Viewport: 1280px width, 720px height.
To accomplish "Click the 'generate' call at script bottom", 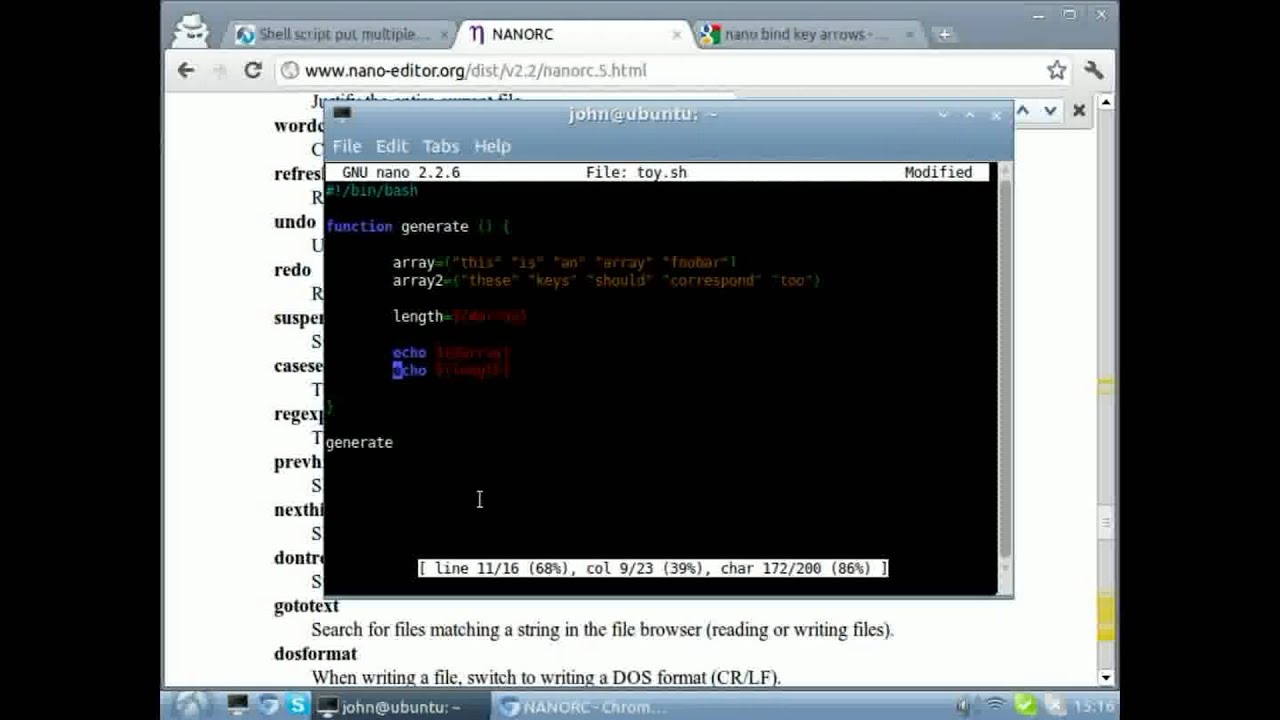I will (x=359, y=442).
